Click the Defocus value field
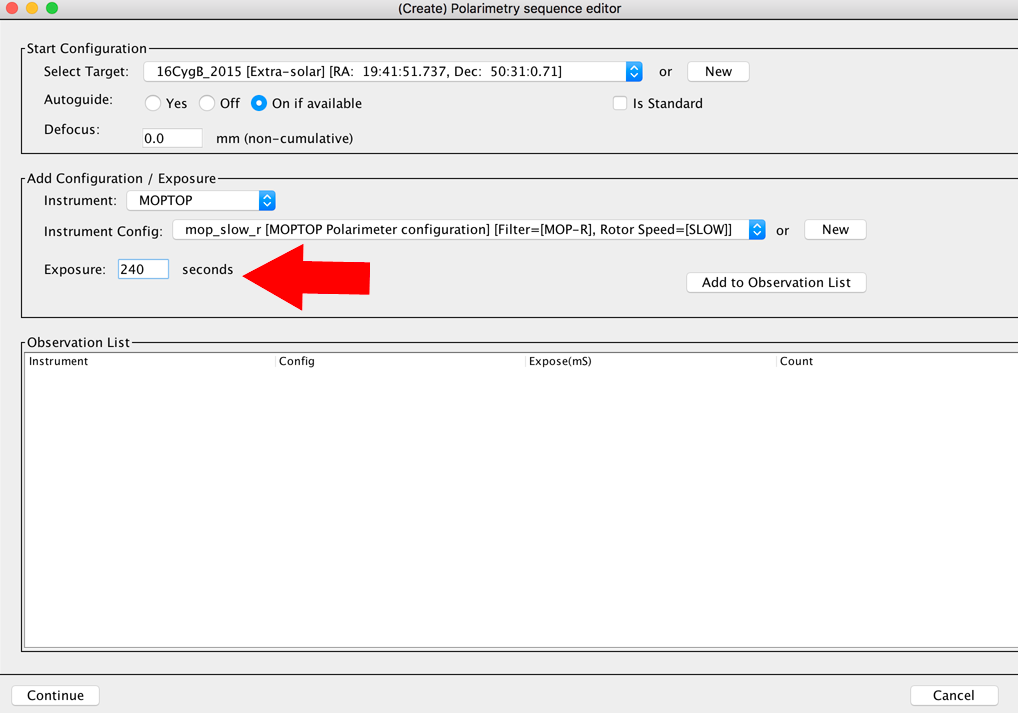This screenshot has width=1018, height=713. 172,138
